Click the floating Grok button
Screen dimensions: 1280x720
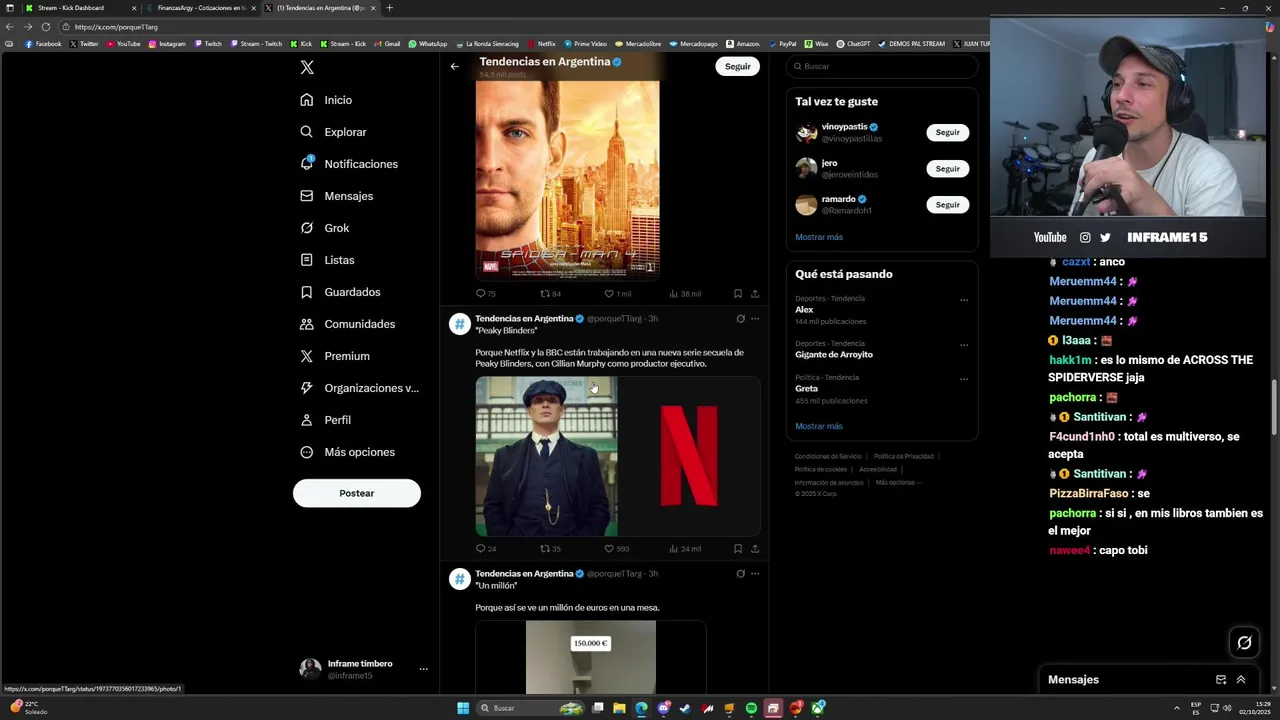point(1244,643)
